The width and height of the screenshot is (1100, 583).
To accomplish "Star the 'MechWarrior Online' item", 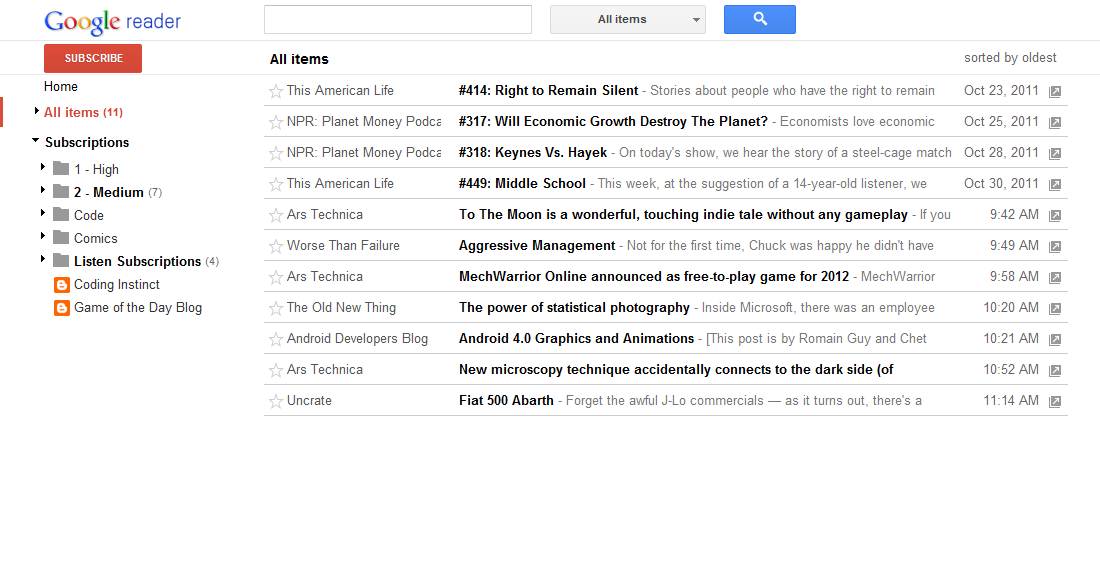I will coord(276,277).
